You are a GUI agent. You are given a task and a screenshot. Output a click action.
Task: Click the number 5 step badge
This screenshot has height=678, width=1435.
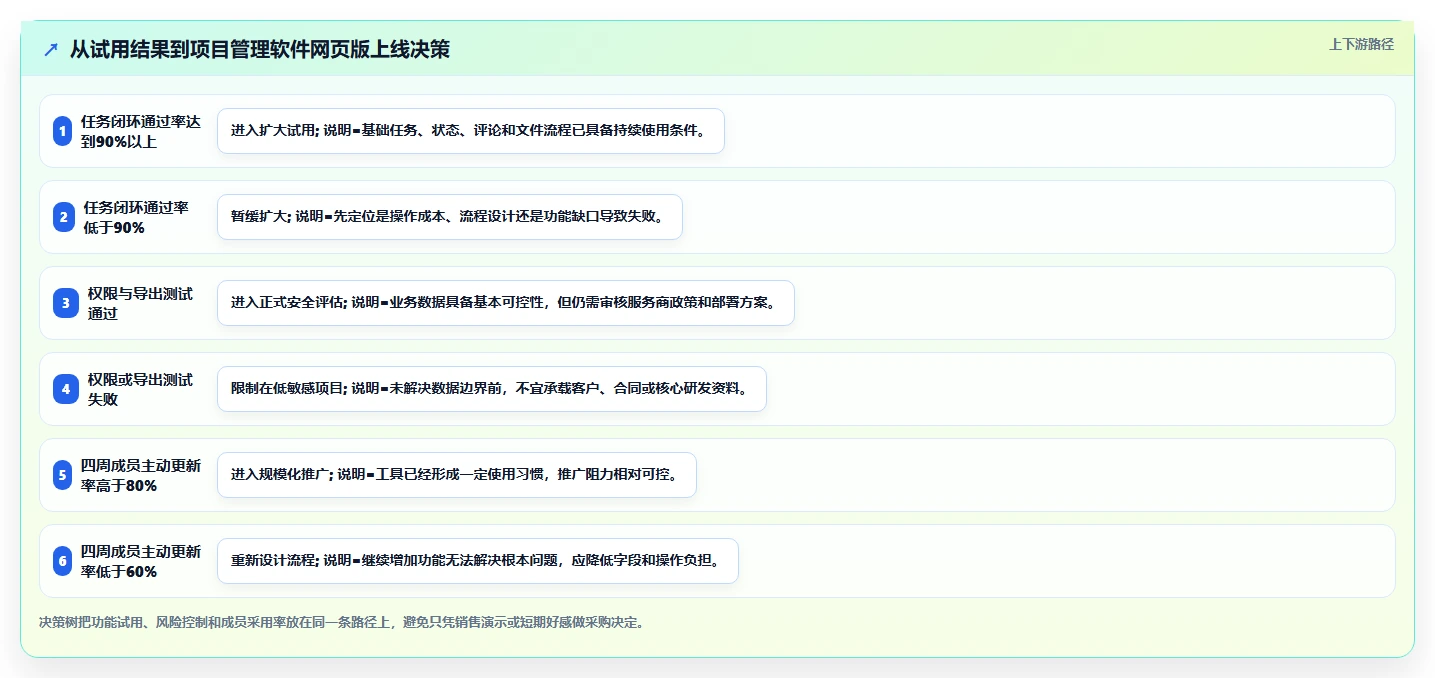pyautogui.click(x=63, y=475)
